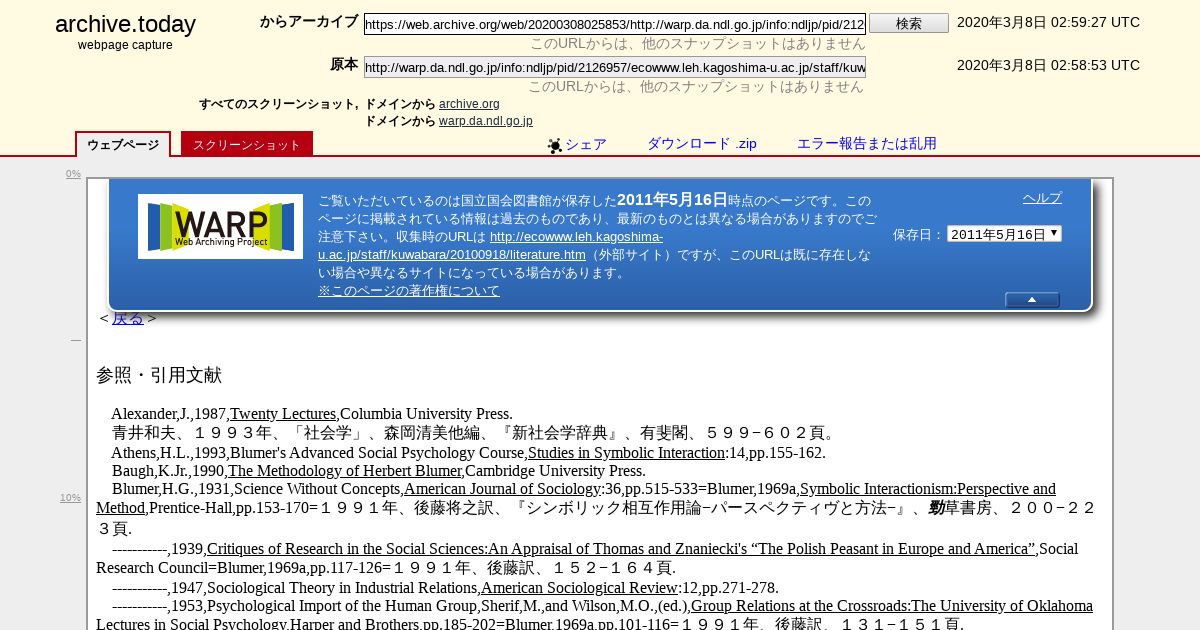The image size is (1200, 630).
Task: Click the webpage capture subtitle
Action: pos(125,45)
